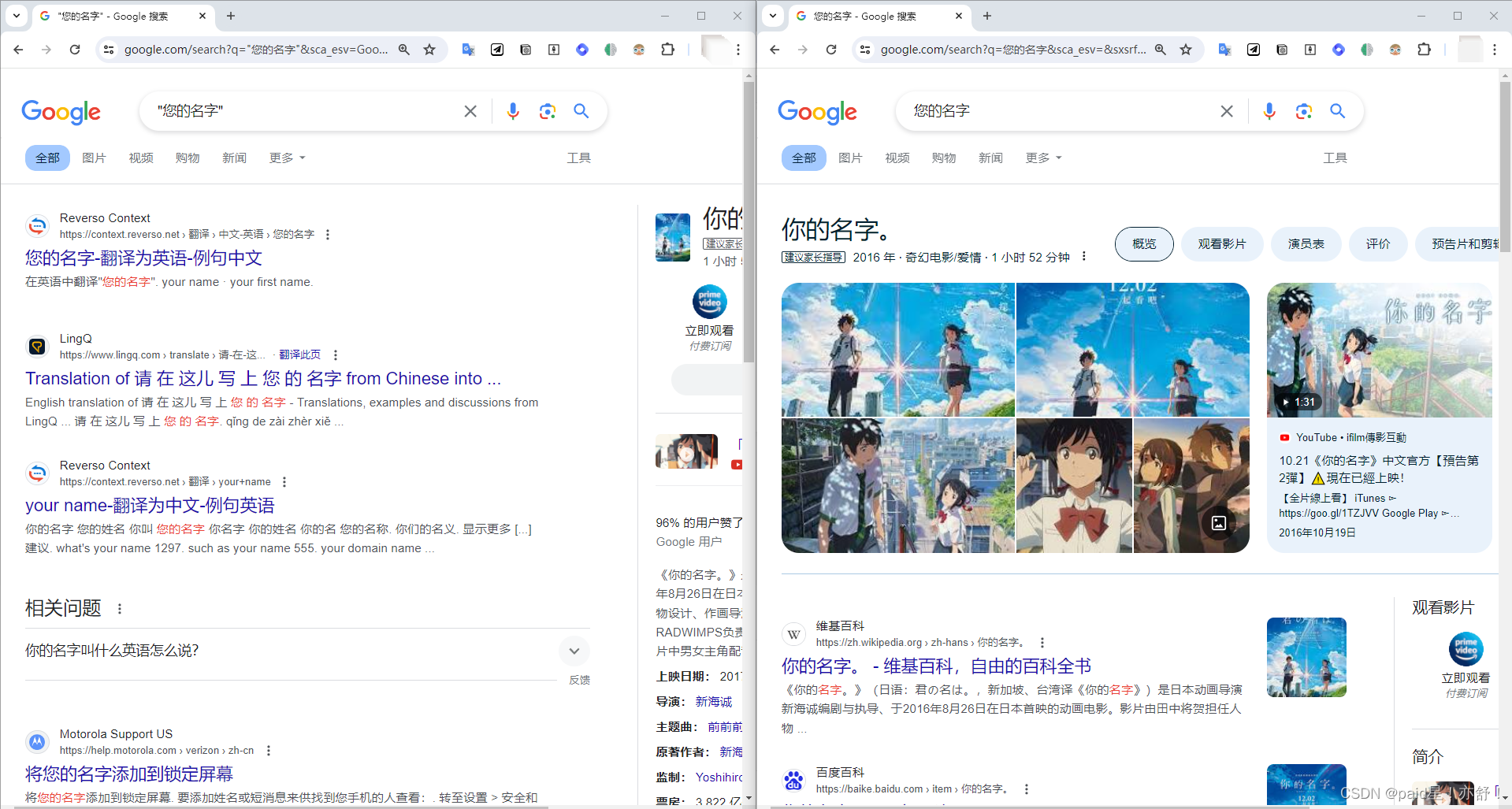Open Wikipedia result poster thumbnail
This screenshot has height=809, width=1512.
point(1306,658)
